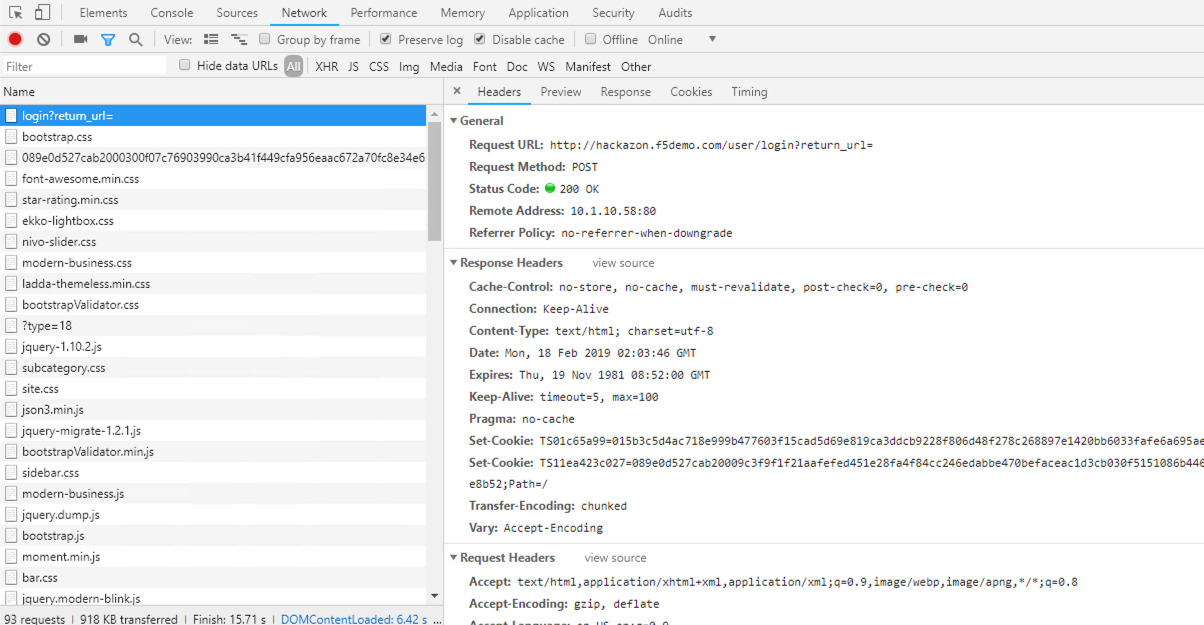Clear the network log icon
The height and width of the screenshot is (625, 1204).
pos(43,39)
